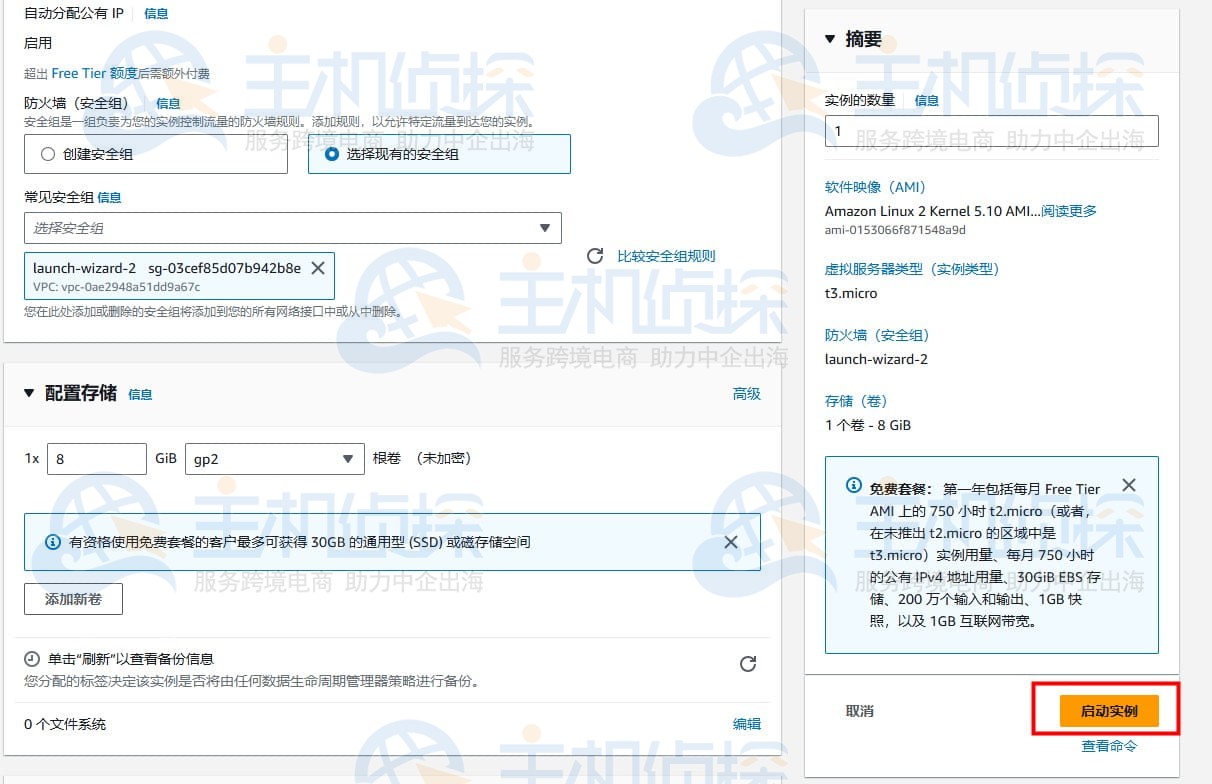Viewport: 1212px width, 784px height.
Task: Click the refresh icon beside 比较安全组规则
Action: coord(595,255)
